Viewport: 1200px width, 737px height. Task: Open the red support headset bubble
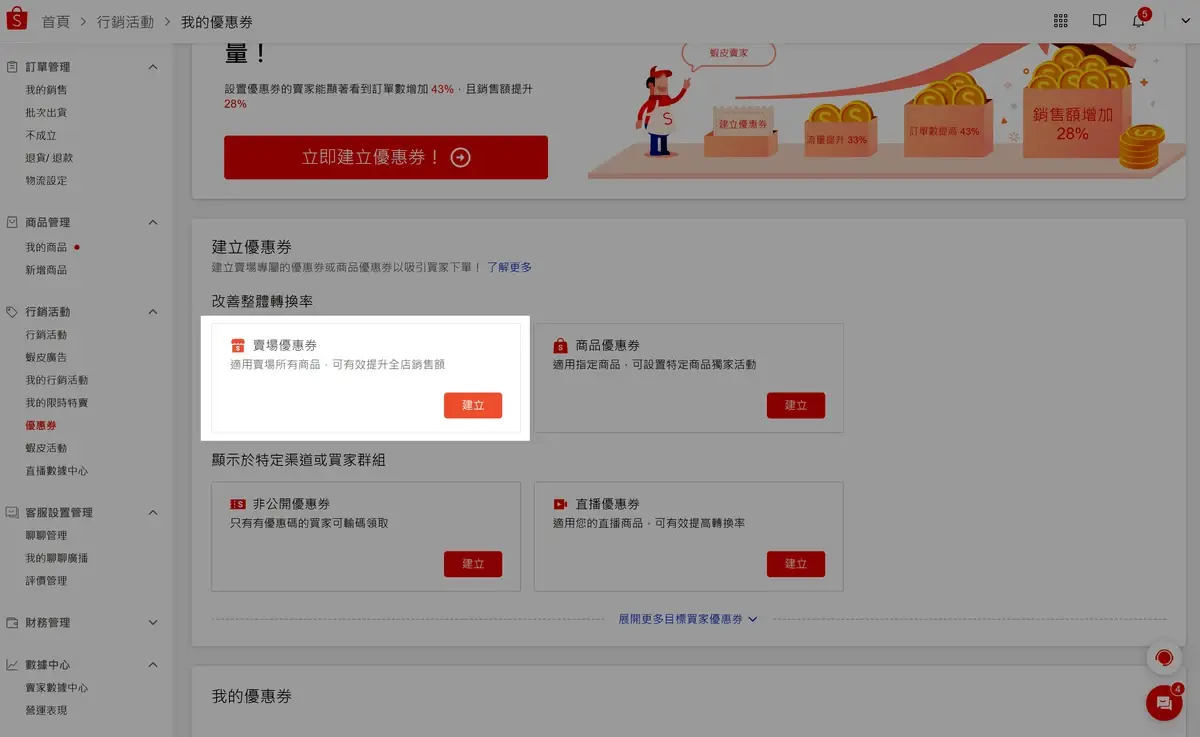[x=1164, y=658]
